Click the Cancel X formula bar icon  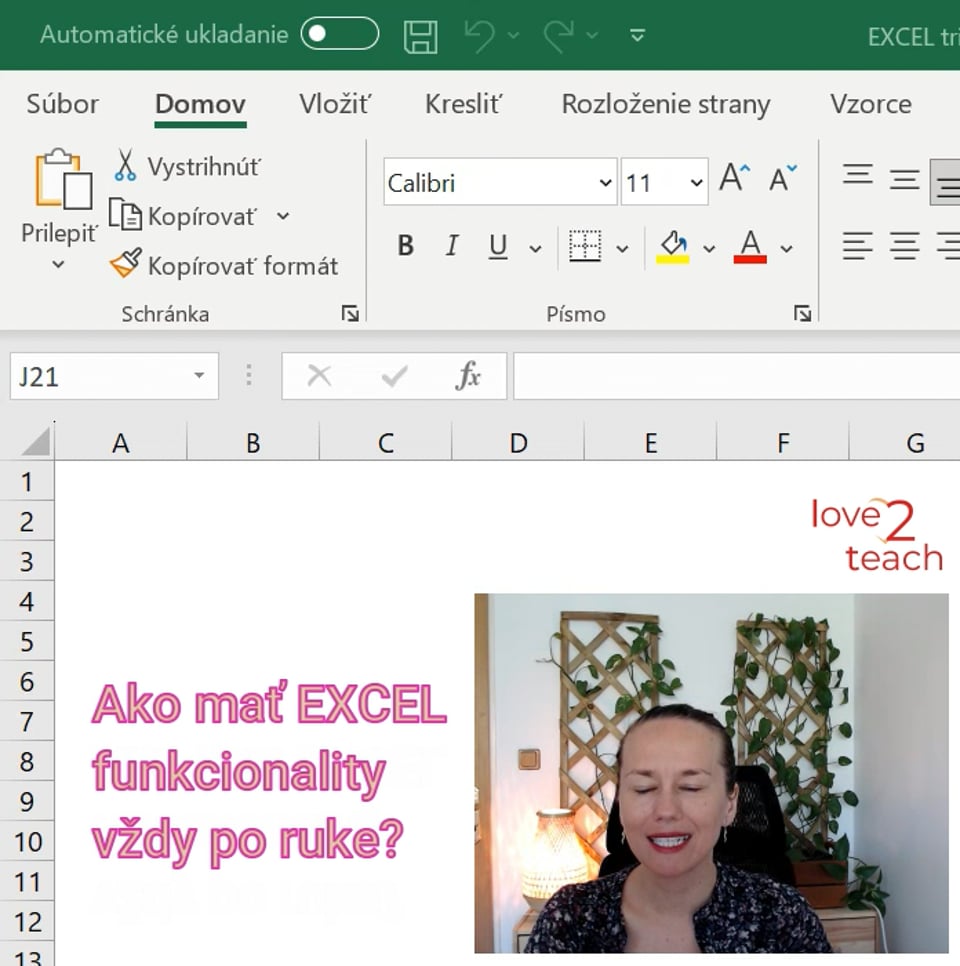point(319,375)
